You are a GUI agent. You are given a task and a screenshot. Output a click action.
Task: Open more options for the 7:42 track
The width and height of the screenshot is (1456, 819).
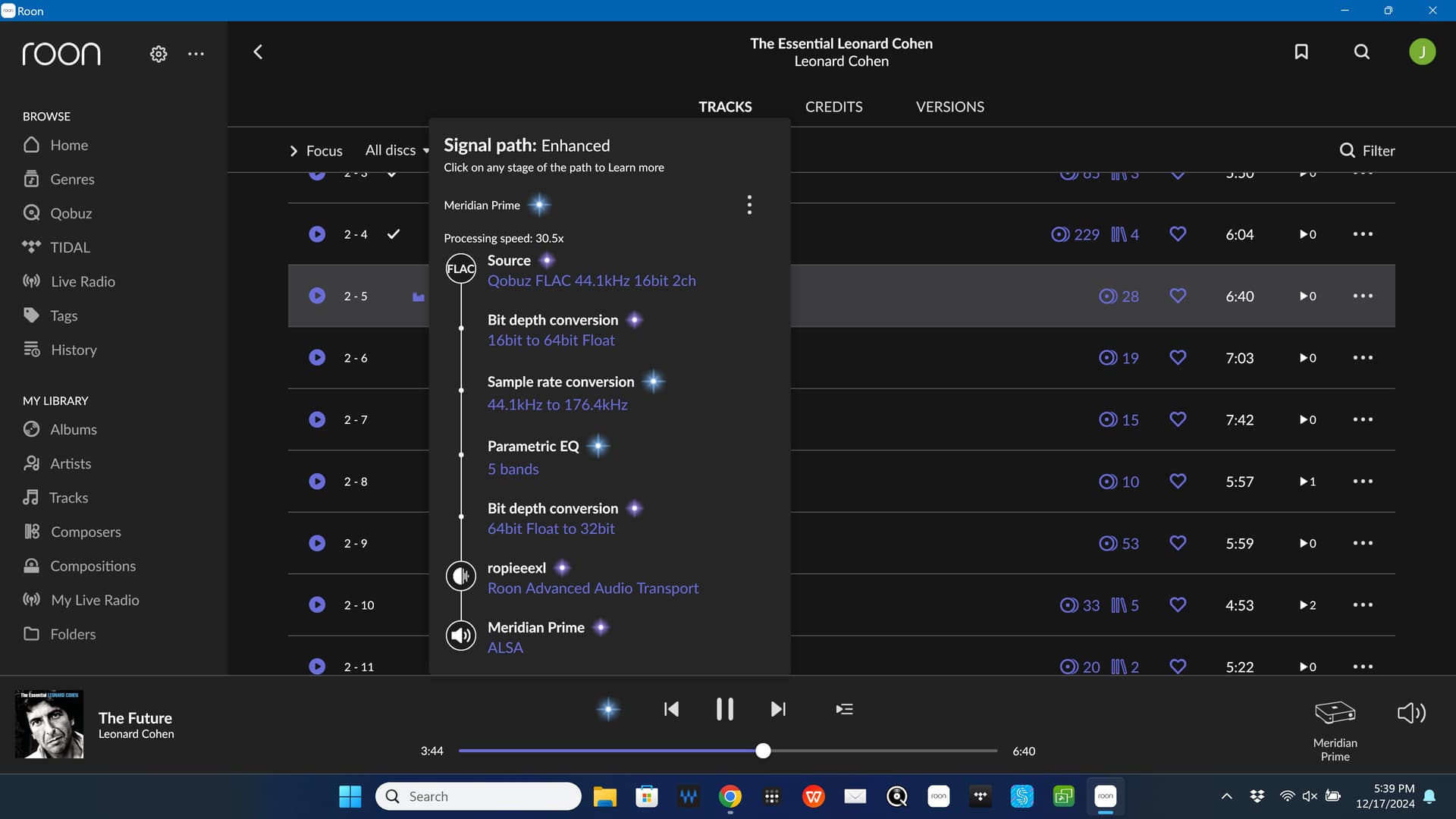pyautogui.click(x=1363, y=419)
